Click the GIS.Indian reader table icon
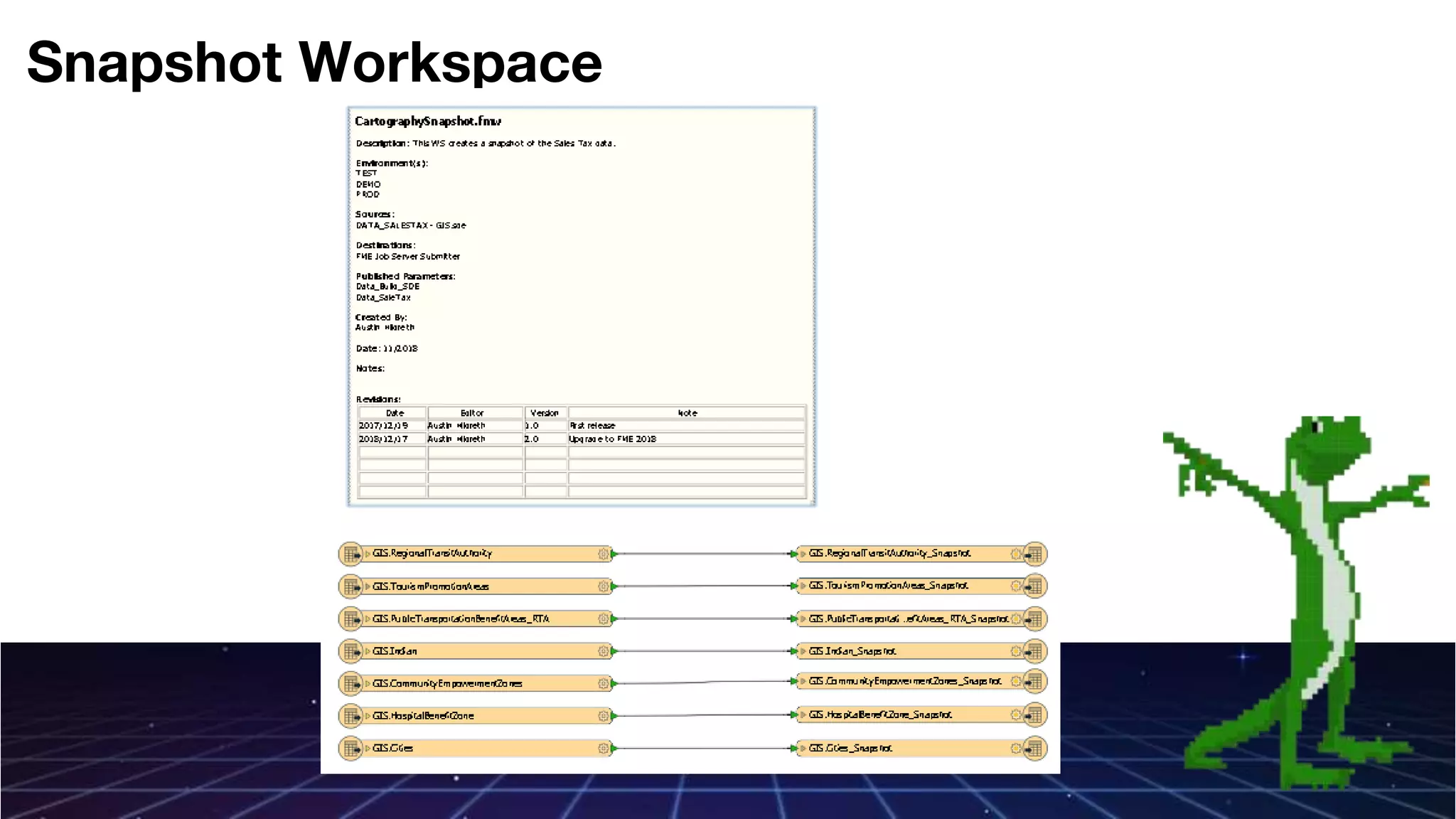 (350, 651)
